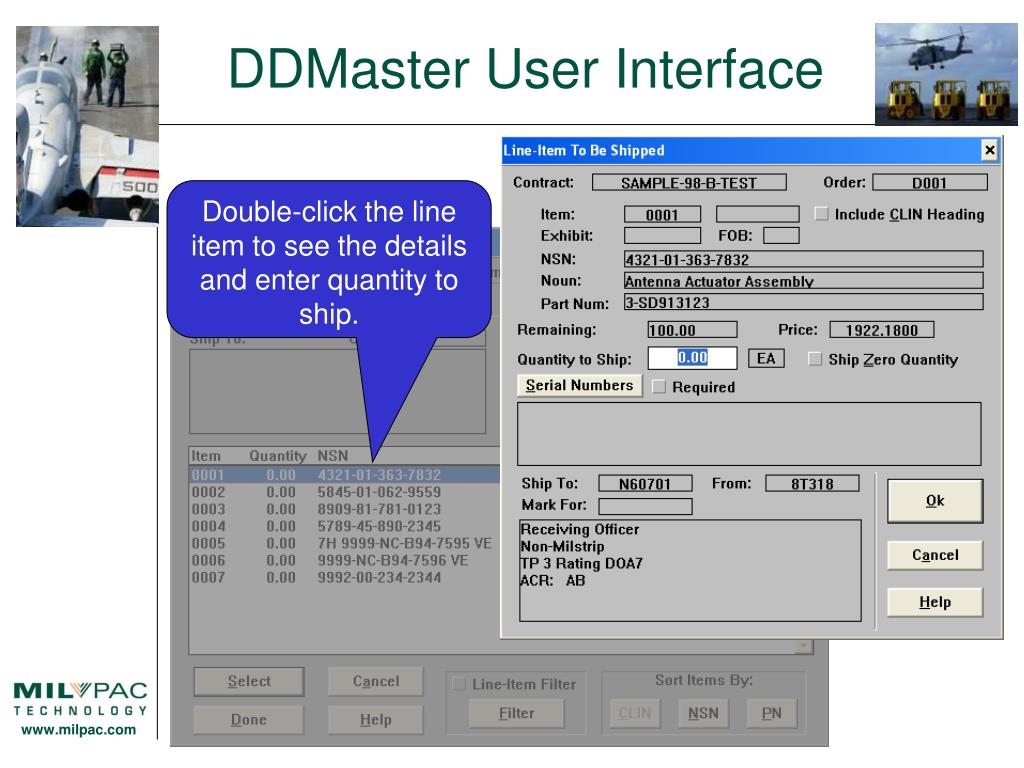
Task: Sort items by CLIN
Action: (635, 713)
